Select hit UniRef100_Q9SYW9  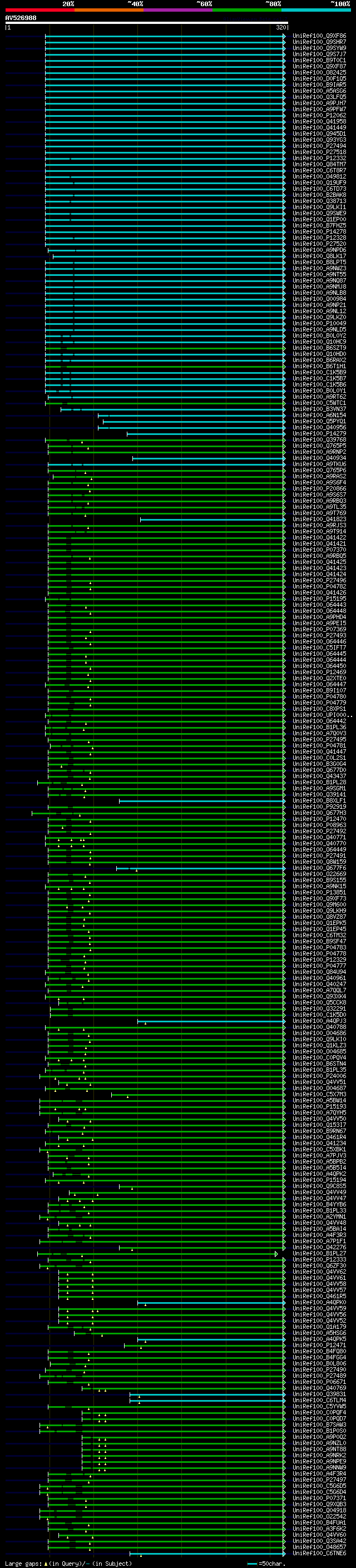coord(319,48)
